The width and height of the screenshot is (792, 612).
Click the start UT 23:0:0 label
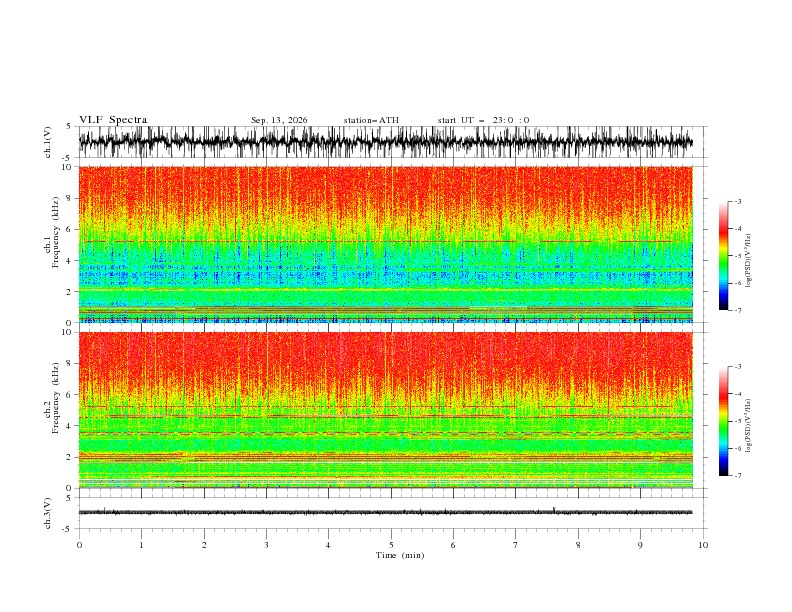[483, 120]
